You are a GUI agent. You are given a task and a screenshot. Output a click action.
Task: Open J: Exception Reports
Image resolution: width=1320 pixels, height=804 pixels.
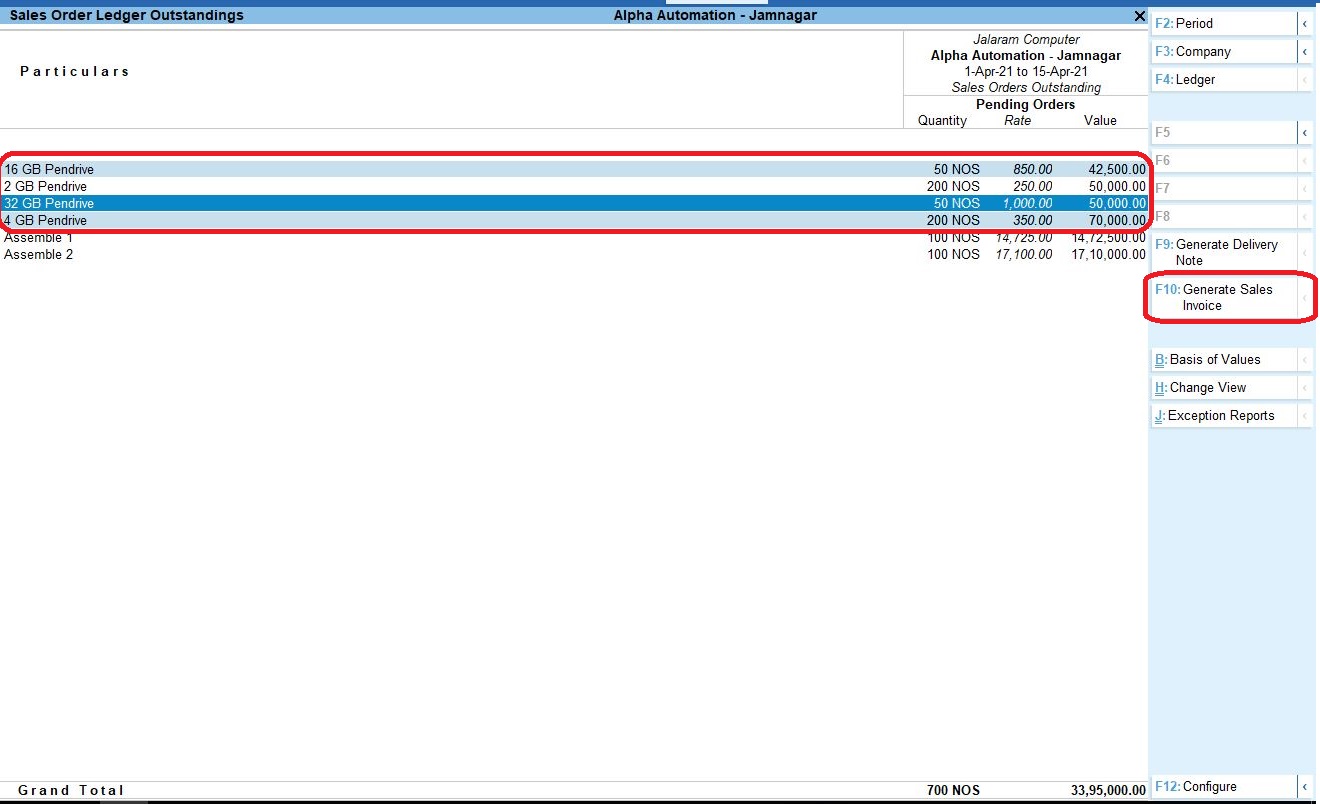[x=1224, y=415]
